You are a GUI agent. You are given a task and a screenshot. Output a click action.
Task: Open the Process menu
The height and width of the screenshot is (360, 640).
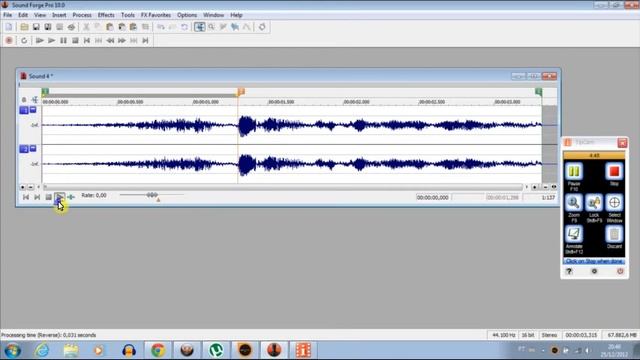click(x=82, y=15)
